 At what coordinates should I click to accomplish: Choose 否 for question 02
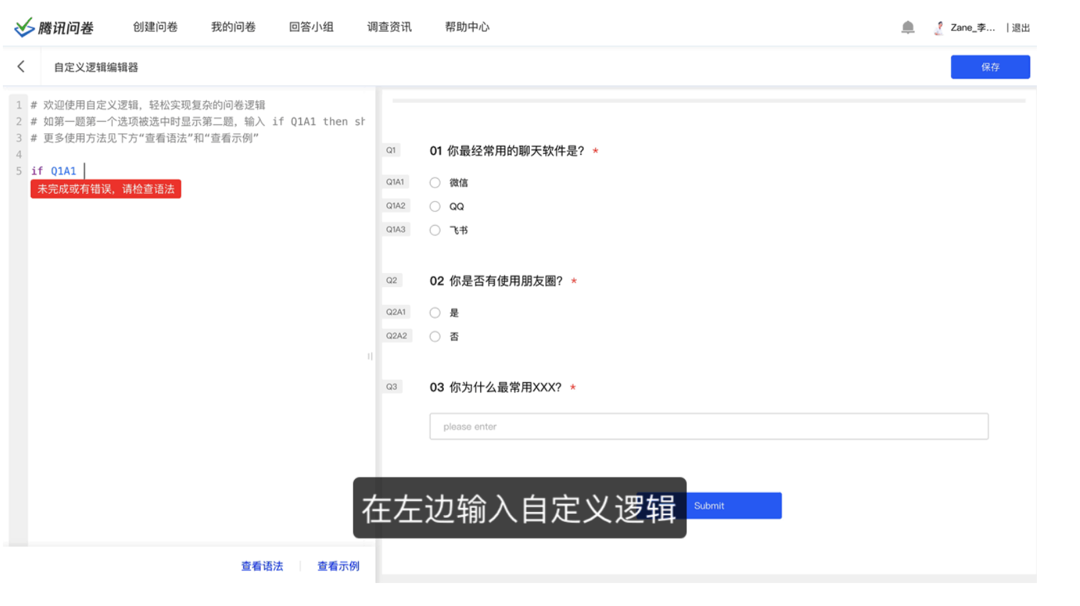435,336
